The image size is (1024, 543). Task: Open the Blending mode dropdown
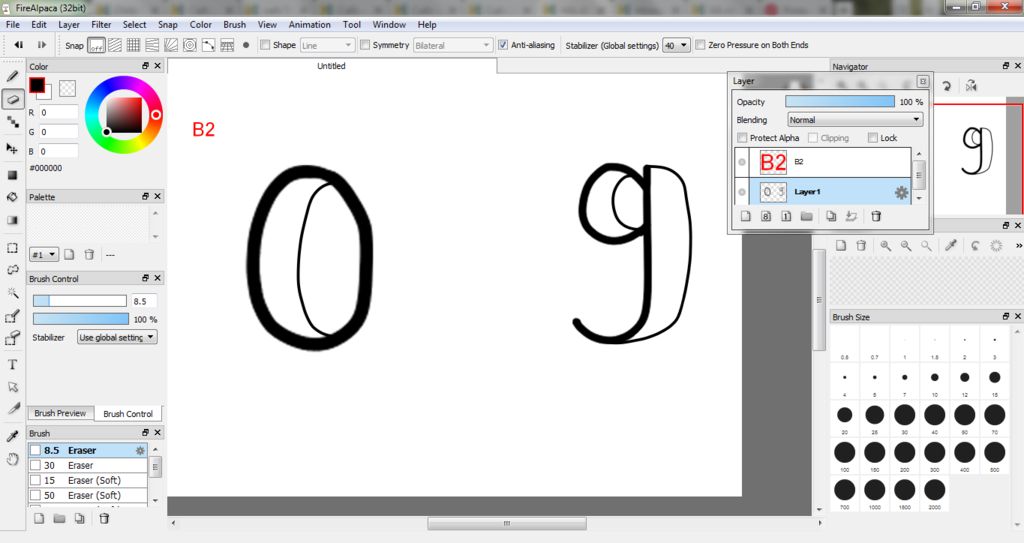(855, 120)
